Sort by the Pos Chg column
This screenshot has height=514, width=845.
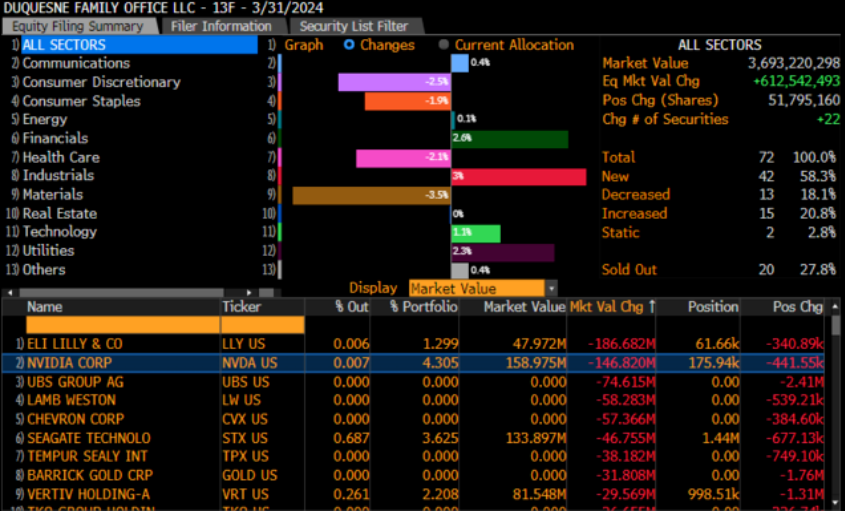tap(798, 307)
